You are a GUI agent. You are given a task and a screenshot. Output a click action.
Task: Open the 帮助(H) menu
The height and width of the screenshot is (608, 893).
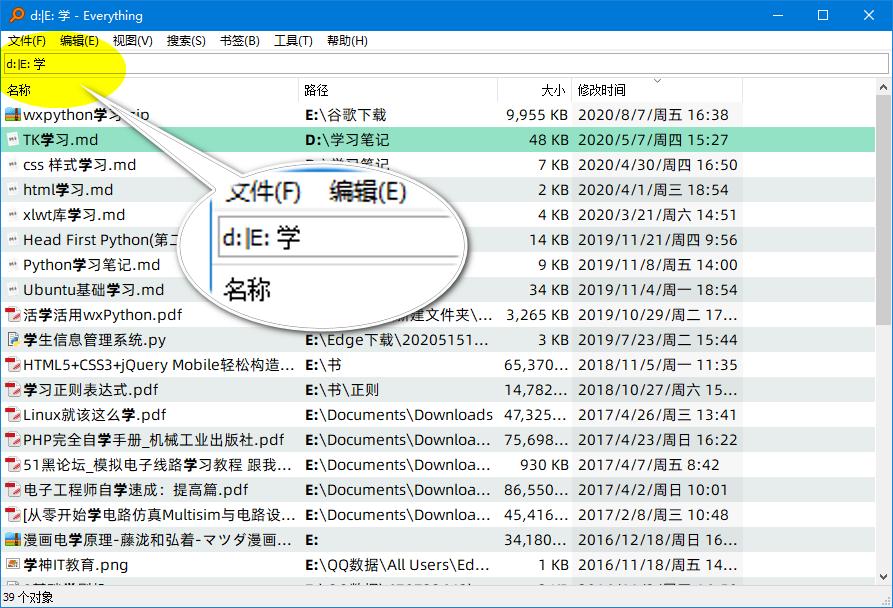point(347,41)
